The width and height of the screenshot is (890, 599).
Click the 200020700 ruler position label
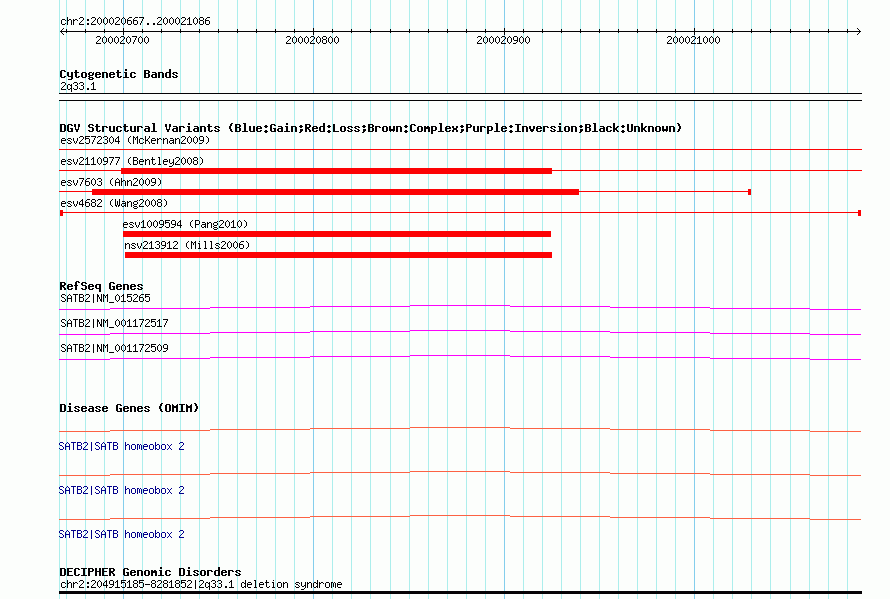point(122,40)
